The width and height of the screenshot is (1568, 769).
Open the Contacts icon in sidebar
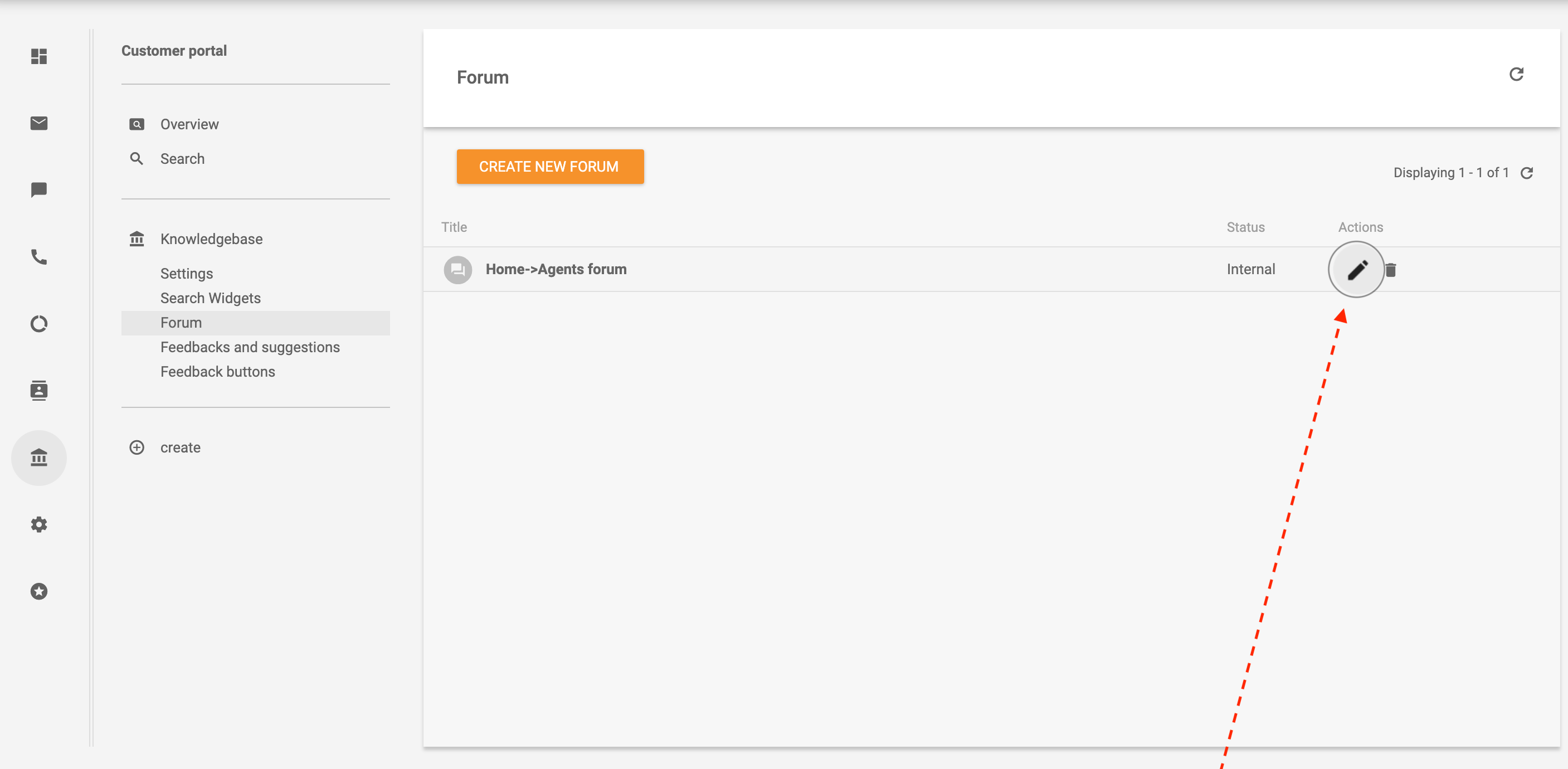coord(39,390)
